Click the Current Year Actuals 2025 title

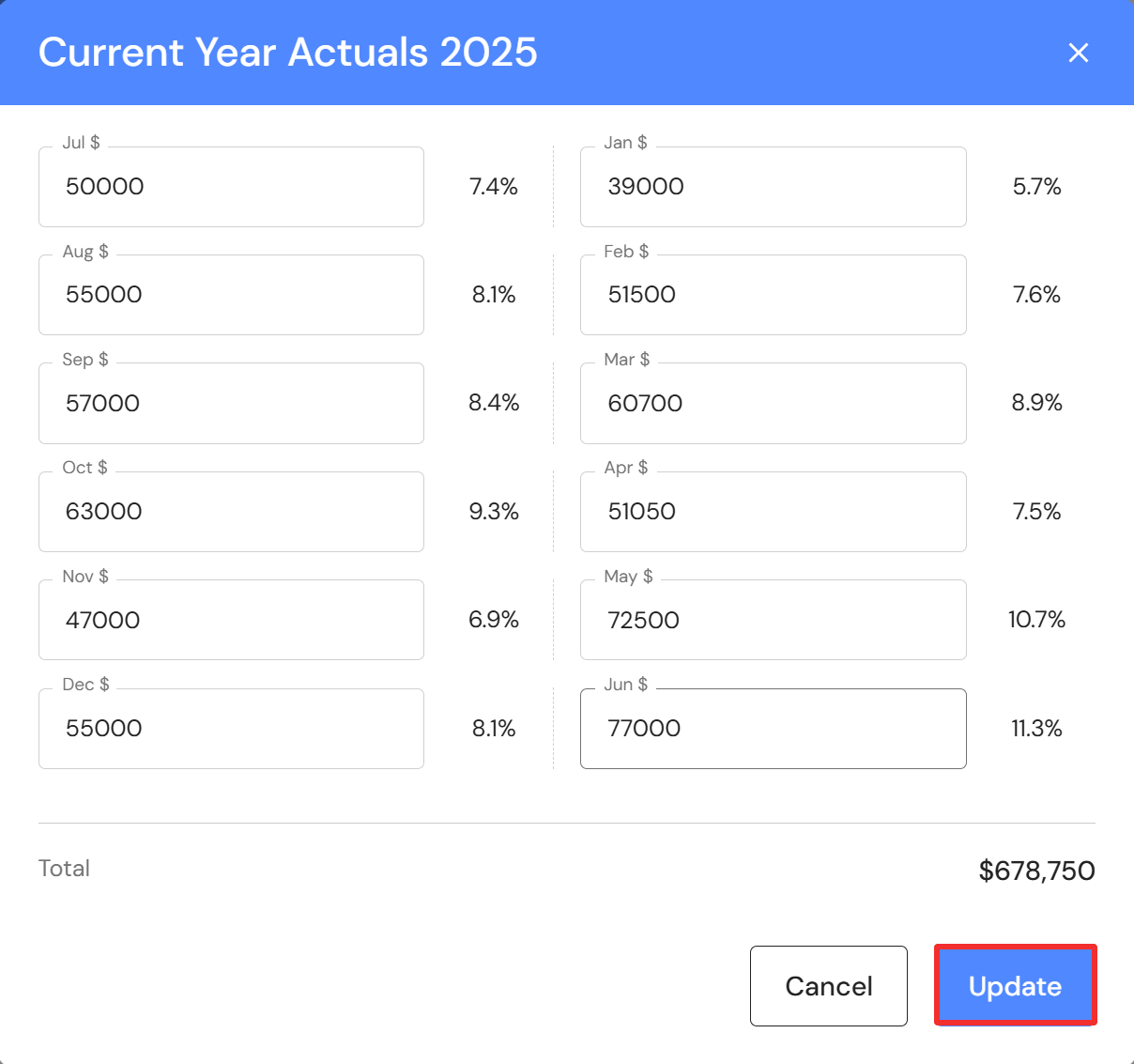[x=287, y=53]
